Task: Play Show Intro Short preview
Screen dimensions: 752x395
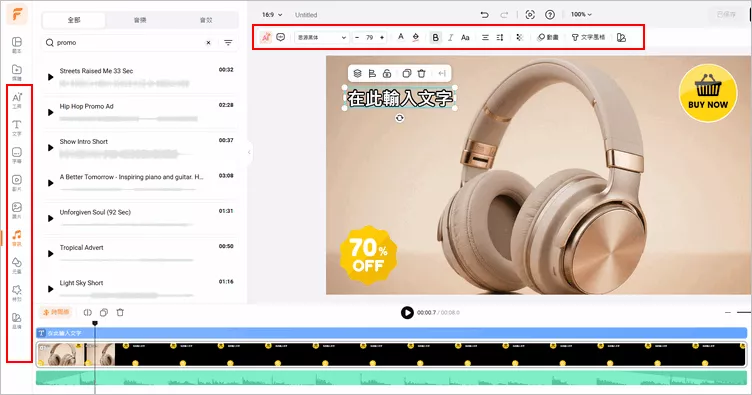Action: point(50,148)
